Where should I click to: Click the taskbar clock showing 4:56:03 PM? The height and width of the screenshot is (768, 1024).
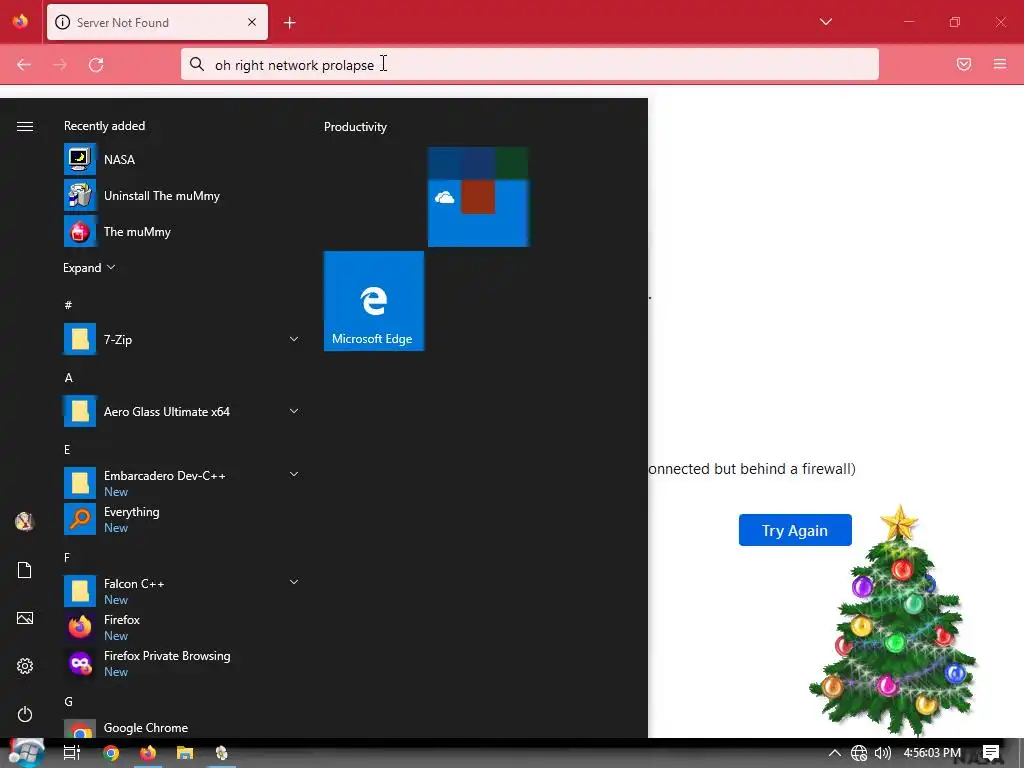(932, 753)
